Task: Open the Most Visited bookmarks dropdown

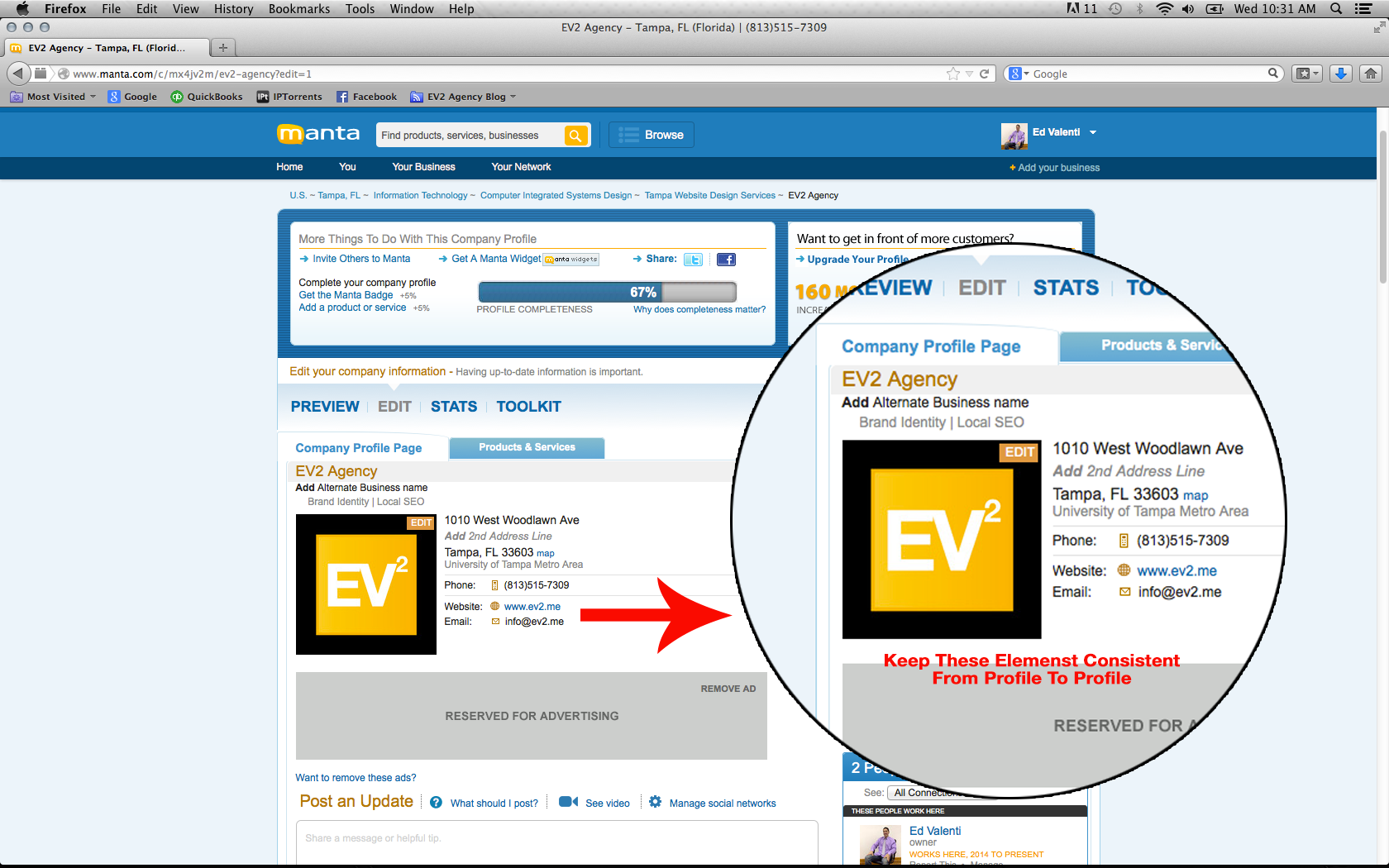Action: [56, 97]
